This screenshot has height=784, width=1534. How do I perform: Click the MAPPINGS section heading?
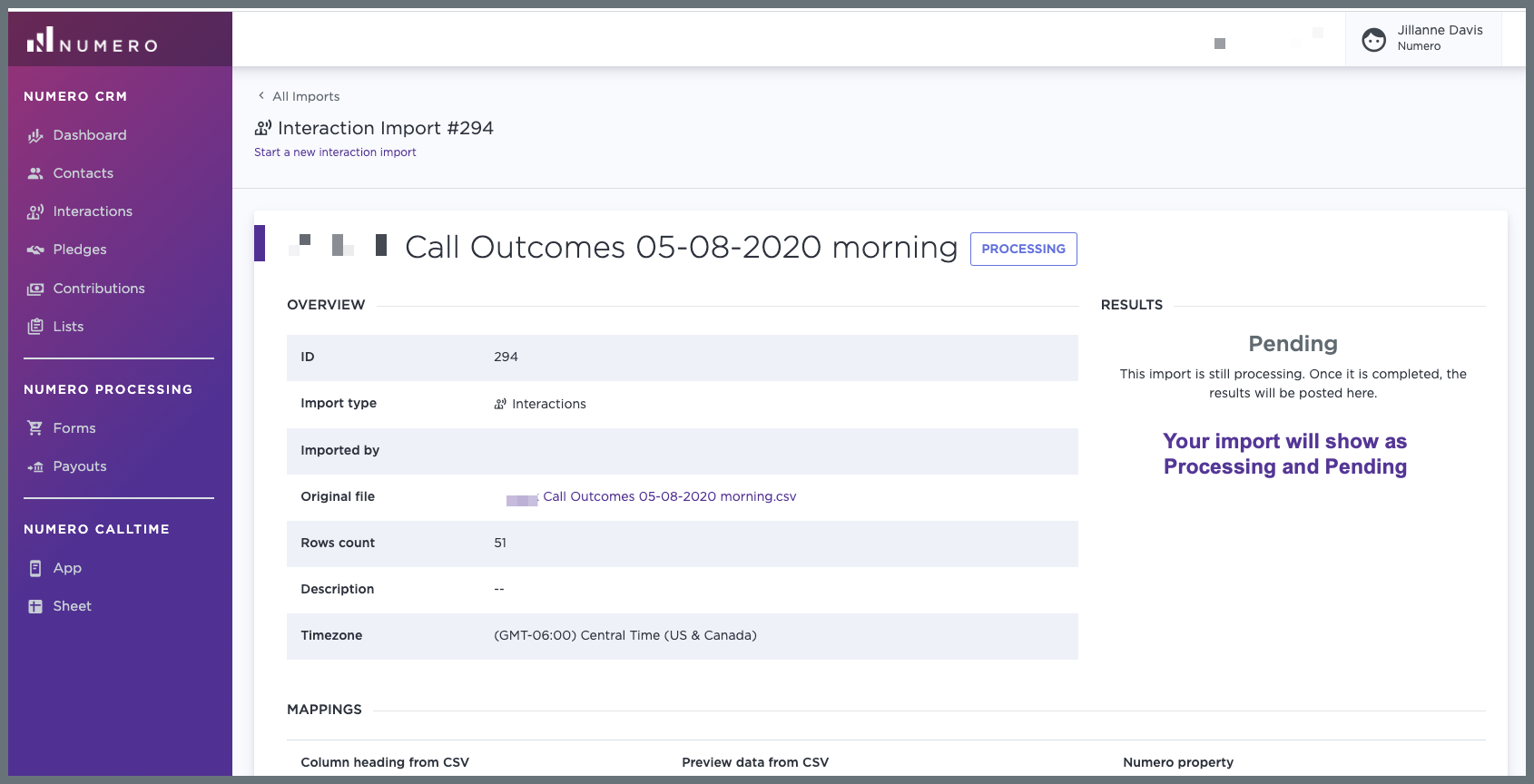(324, 710)
